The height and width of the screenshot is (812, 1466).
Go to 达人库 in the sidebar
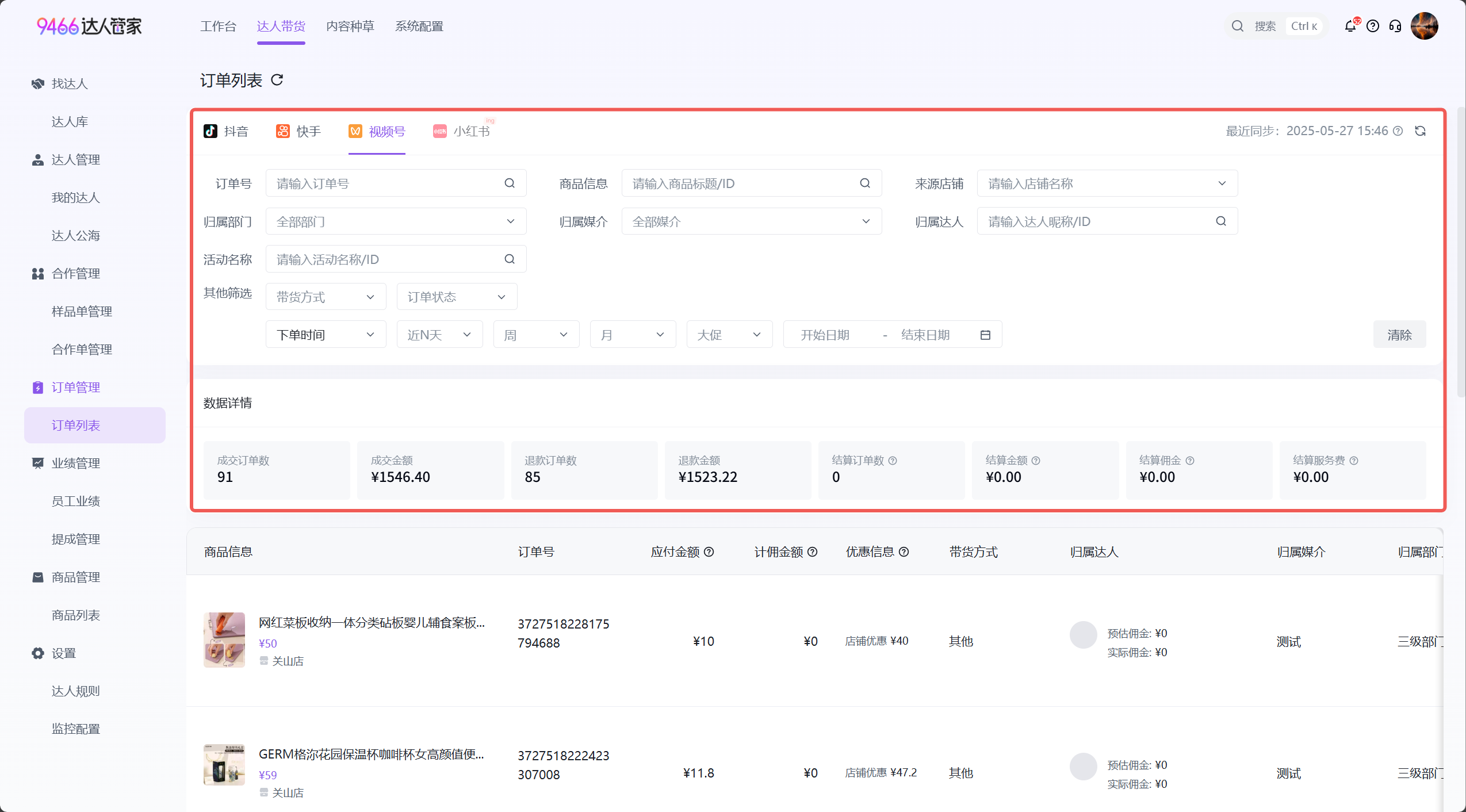[x=70, y=122]
